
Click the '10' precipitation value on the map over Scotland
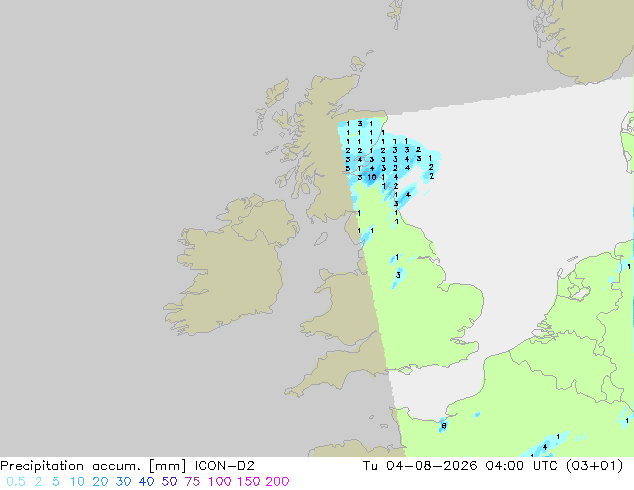pos(372,177)
